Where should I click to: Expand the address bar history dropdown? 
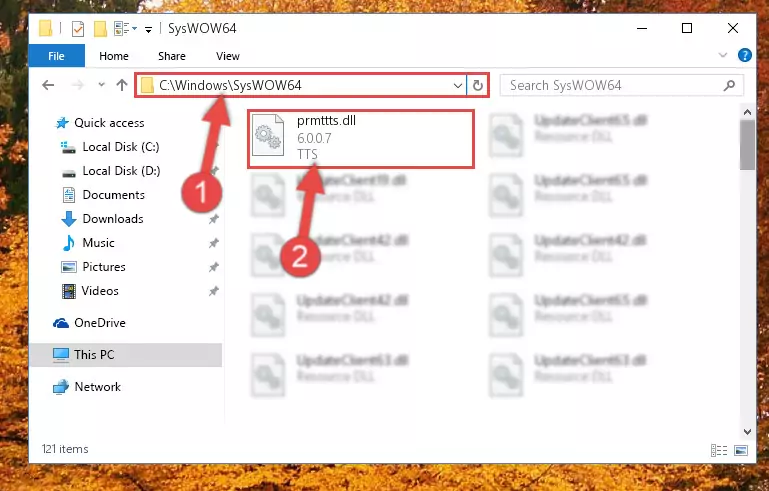pyautogui.click(x=458, y=85)
